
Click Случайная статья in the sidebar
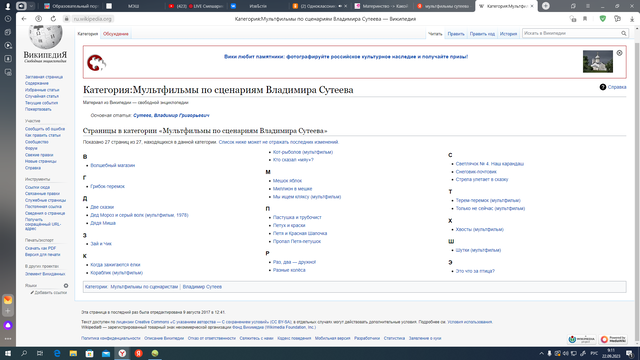click(42, 96)
